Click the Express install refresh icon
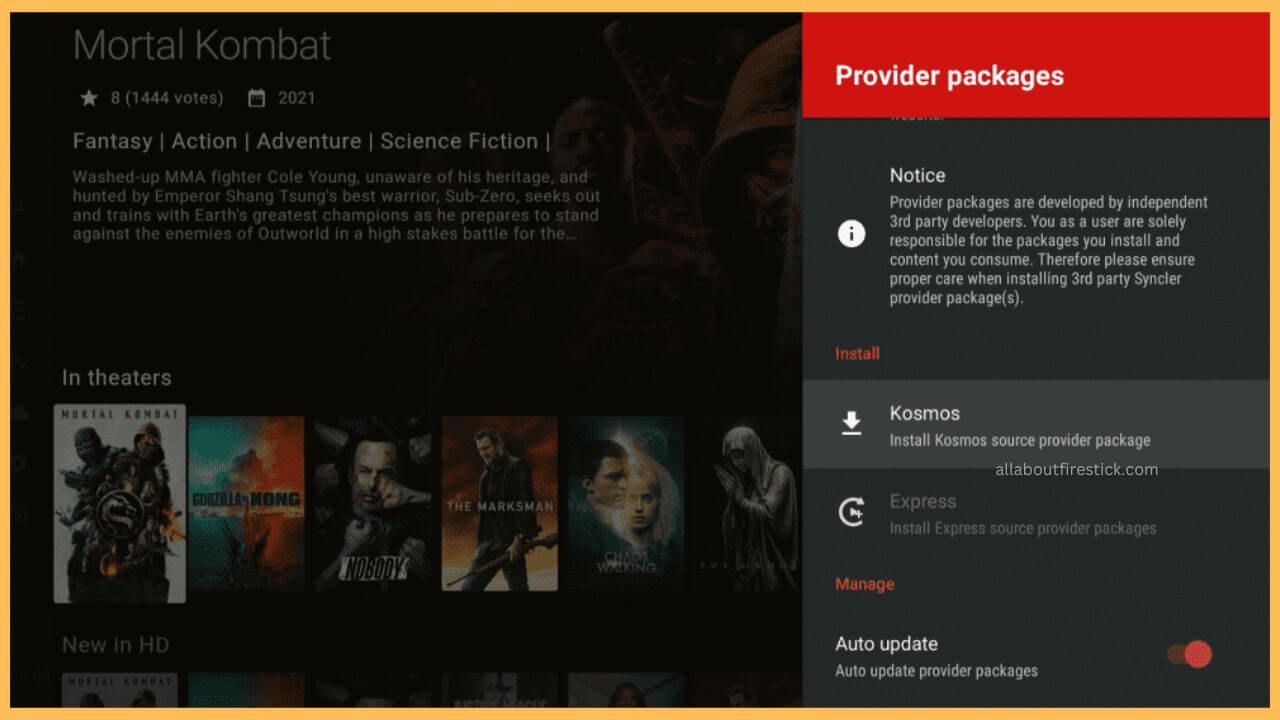The width and height of the screenshot is (1280, 720). pyautogui.click(x=851, y=513)
